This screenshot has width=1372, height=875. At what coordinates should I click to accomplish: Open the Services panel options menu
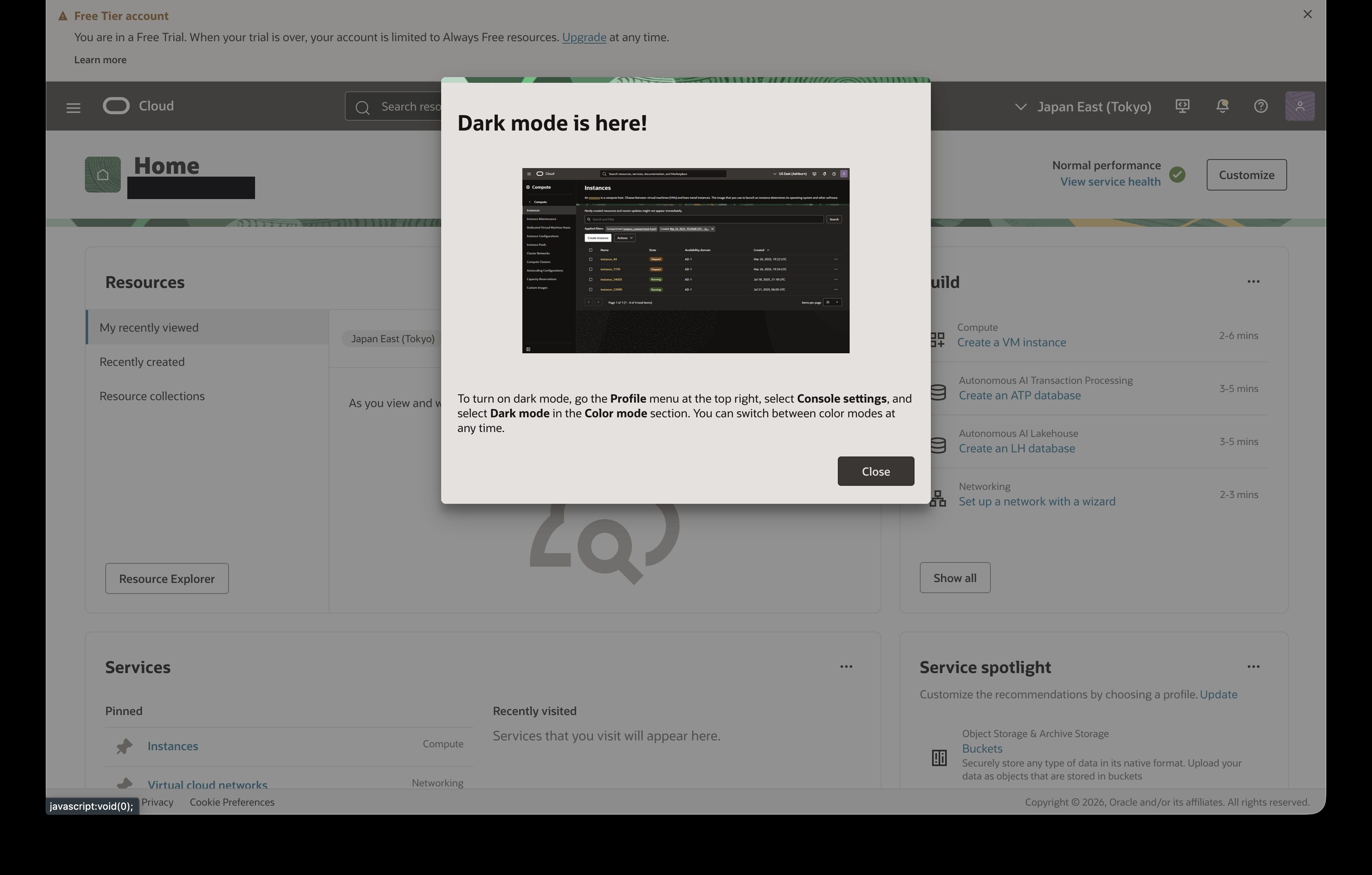coord(846,667)
